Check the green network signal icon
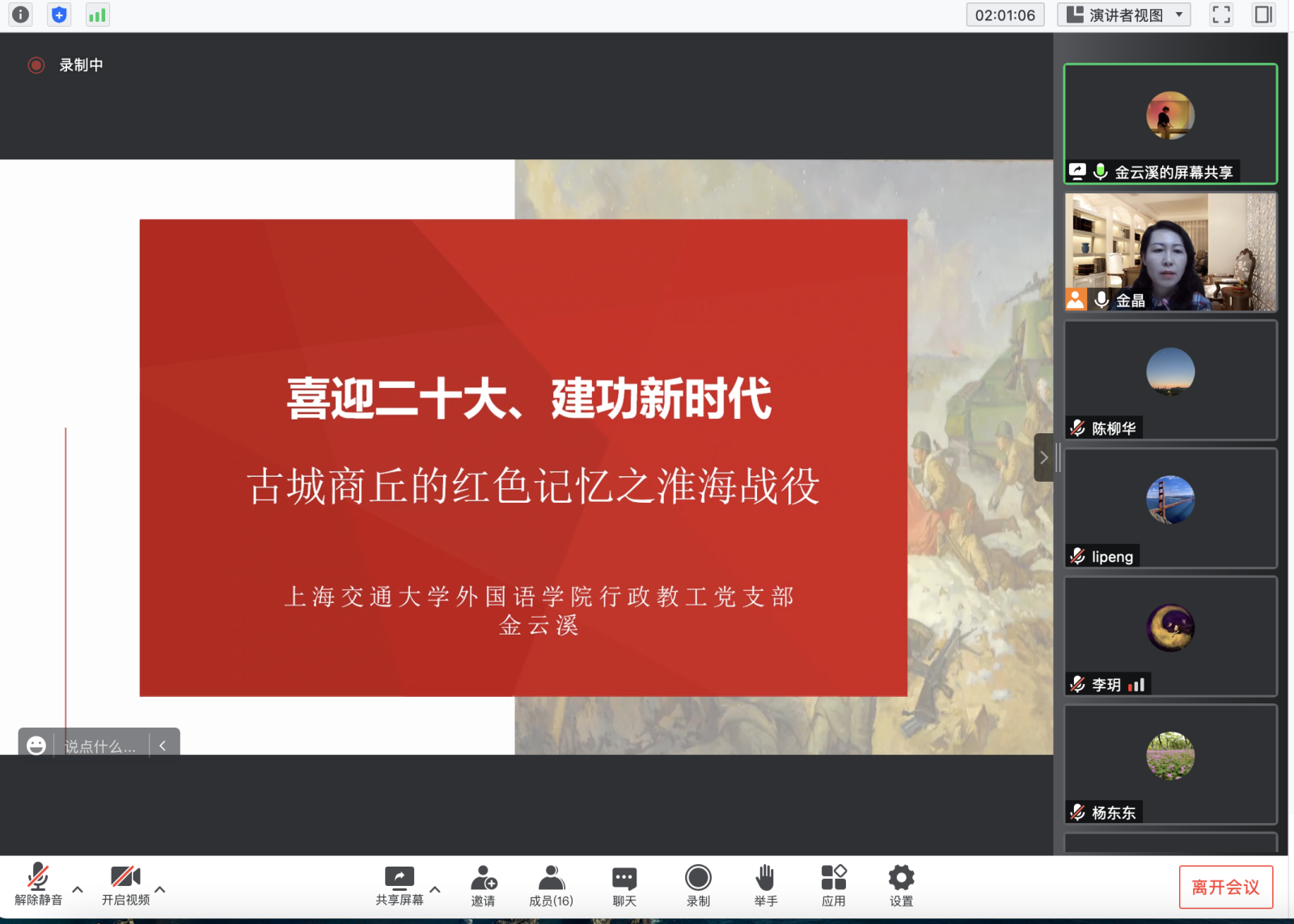This screenshot has height=924, width=1294. click(x=97, y=15)
